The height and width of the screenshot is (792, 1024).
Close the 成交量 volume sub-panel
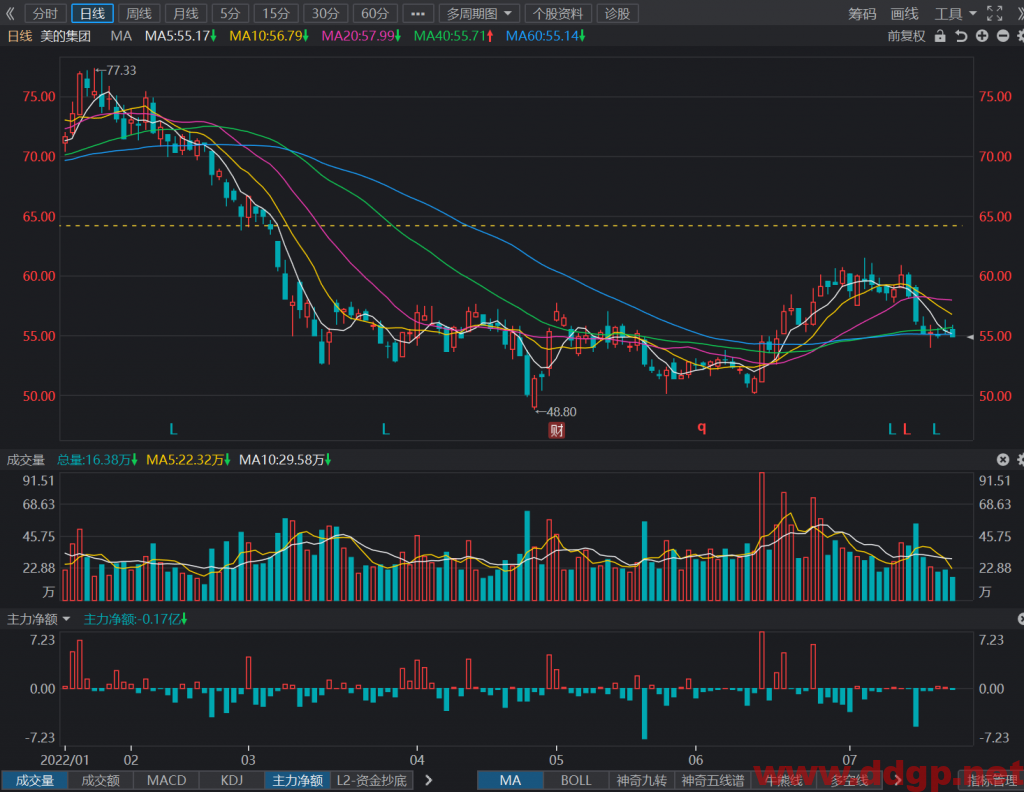[1002, 460]
